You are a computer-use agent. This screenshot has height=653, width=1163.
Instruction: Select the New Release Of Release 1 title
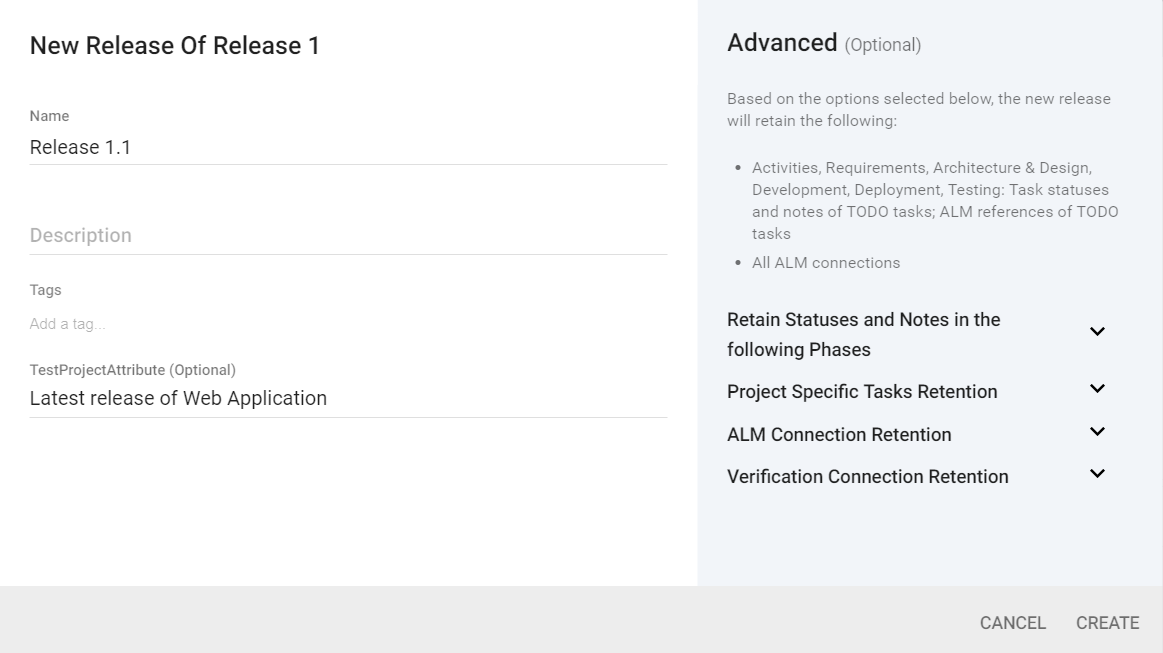pyautogui.click(x=174, y=46)
